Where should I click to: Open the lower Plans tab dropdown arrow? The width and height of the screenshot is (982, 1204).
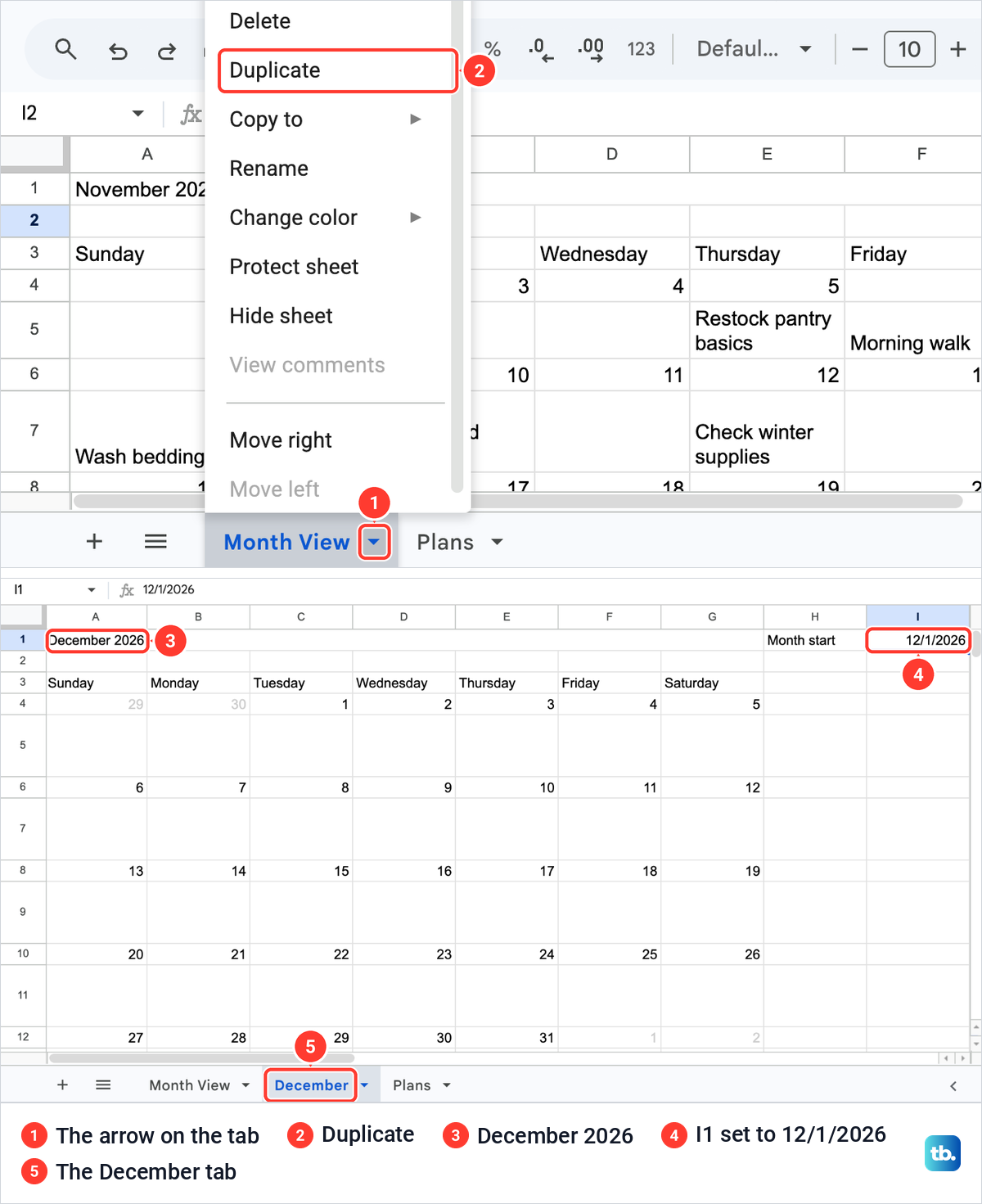click(447, 1085)
